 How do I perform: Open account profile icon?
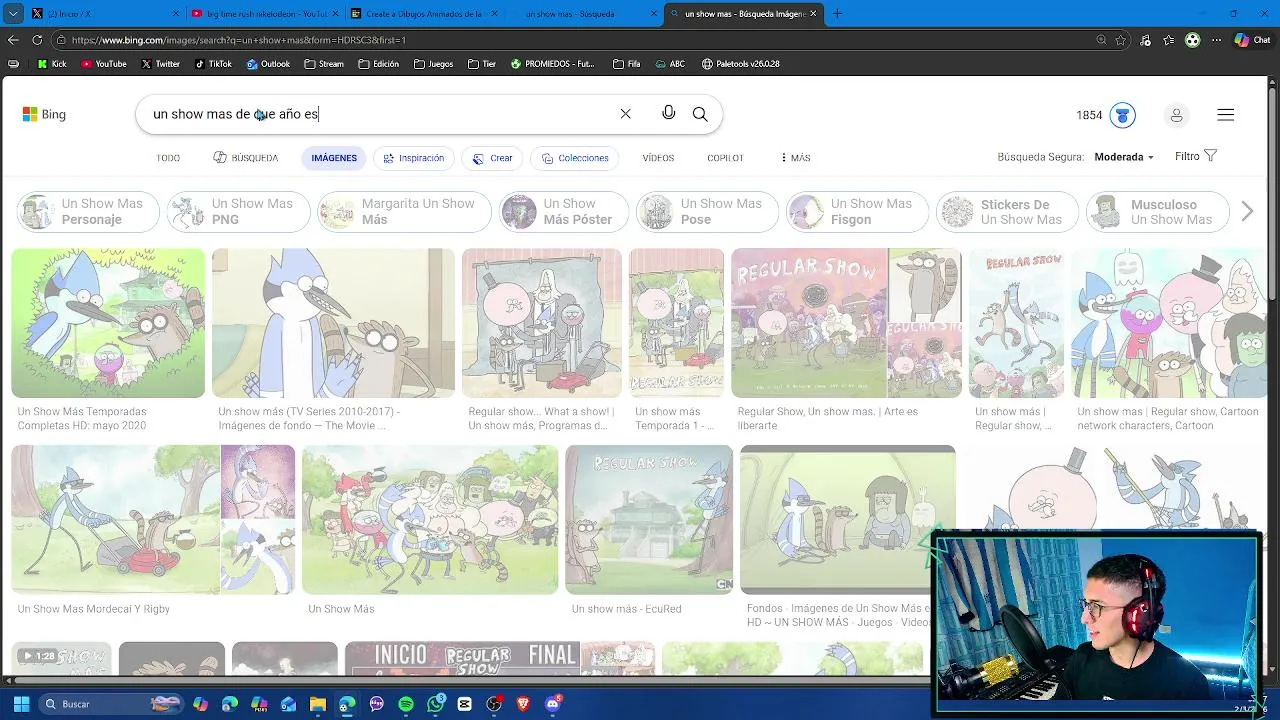[x=1176, y=115]
